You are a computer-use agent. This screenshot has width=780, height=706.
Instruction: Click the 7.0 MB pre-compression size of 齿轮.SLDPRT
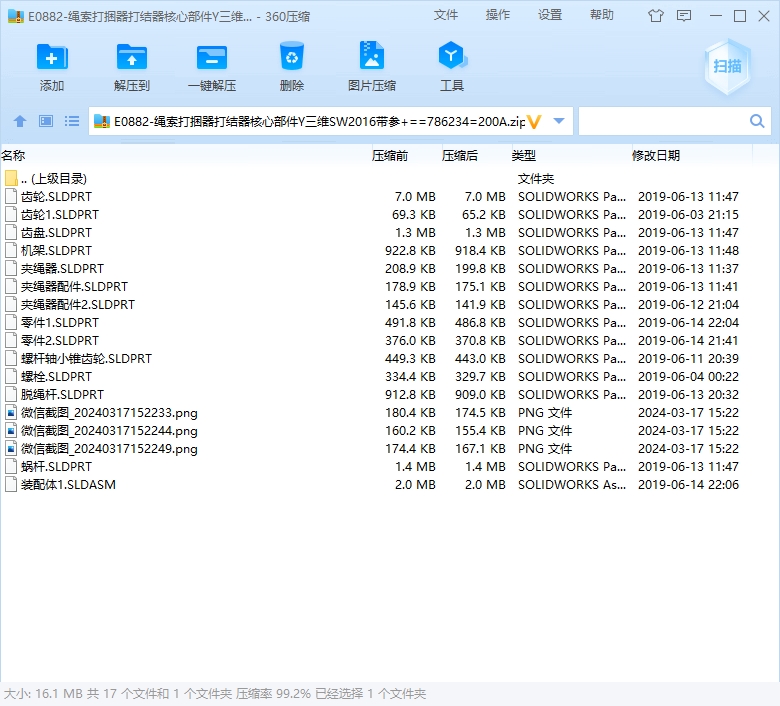(x=415, y=197)
